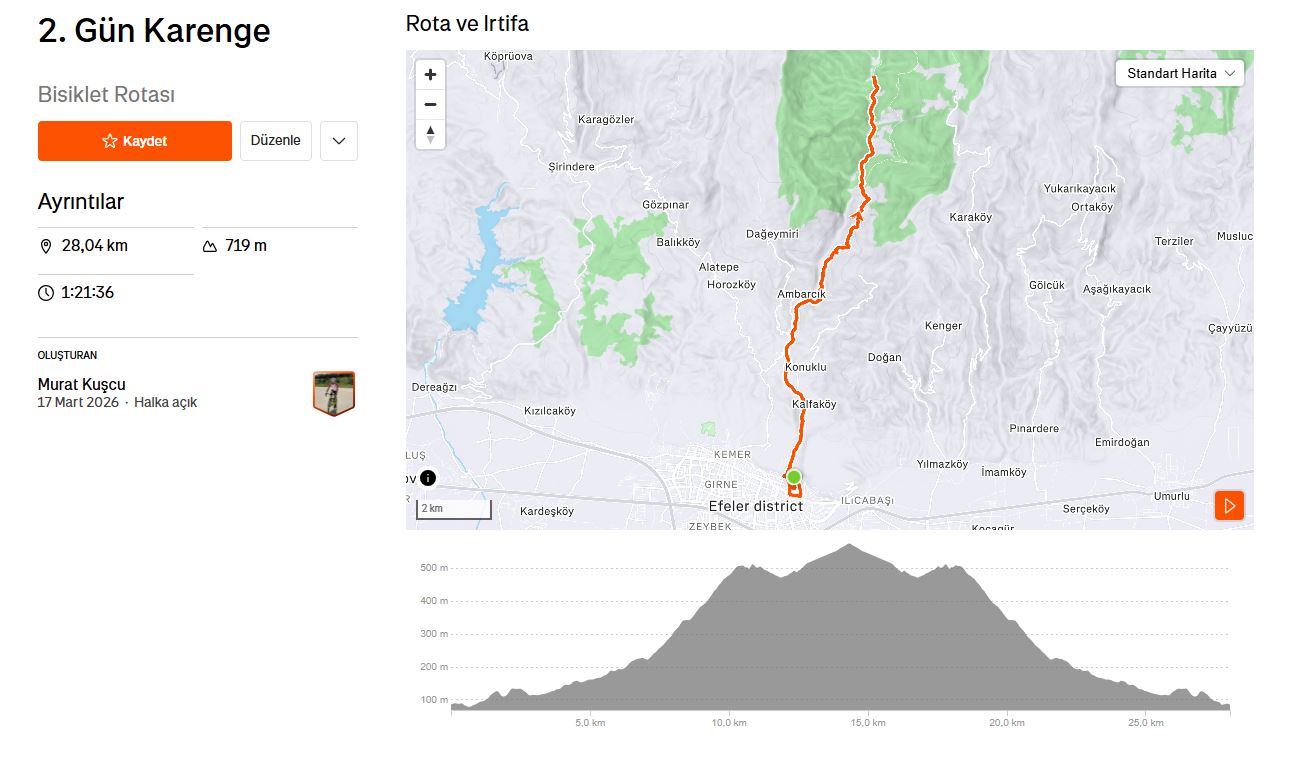Expand more options next to Düzenle
This screenshot has height=759, width=1297.
coord(339,141)
